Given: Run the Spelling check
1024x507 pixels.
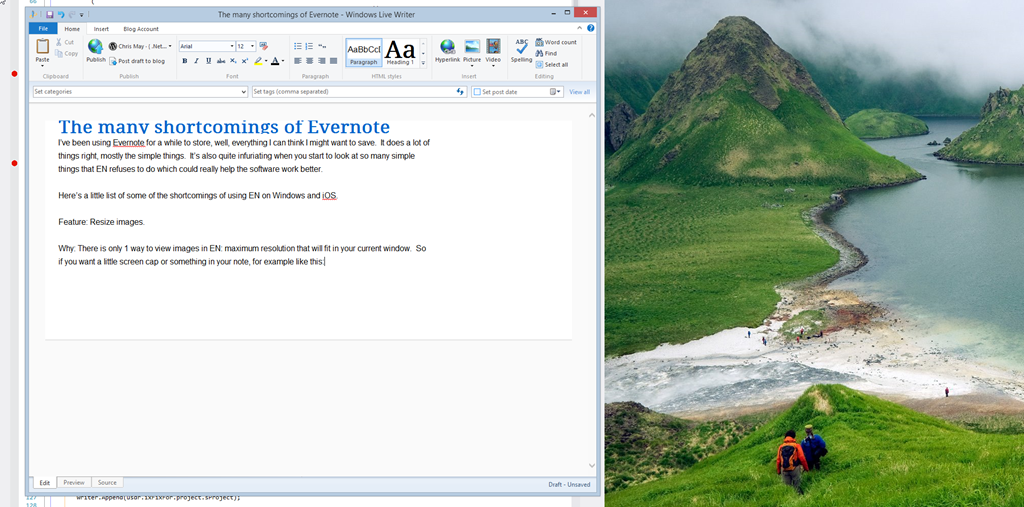Looking at the screenshot, I should 521,50.
